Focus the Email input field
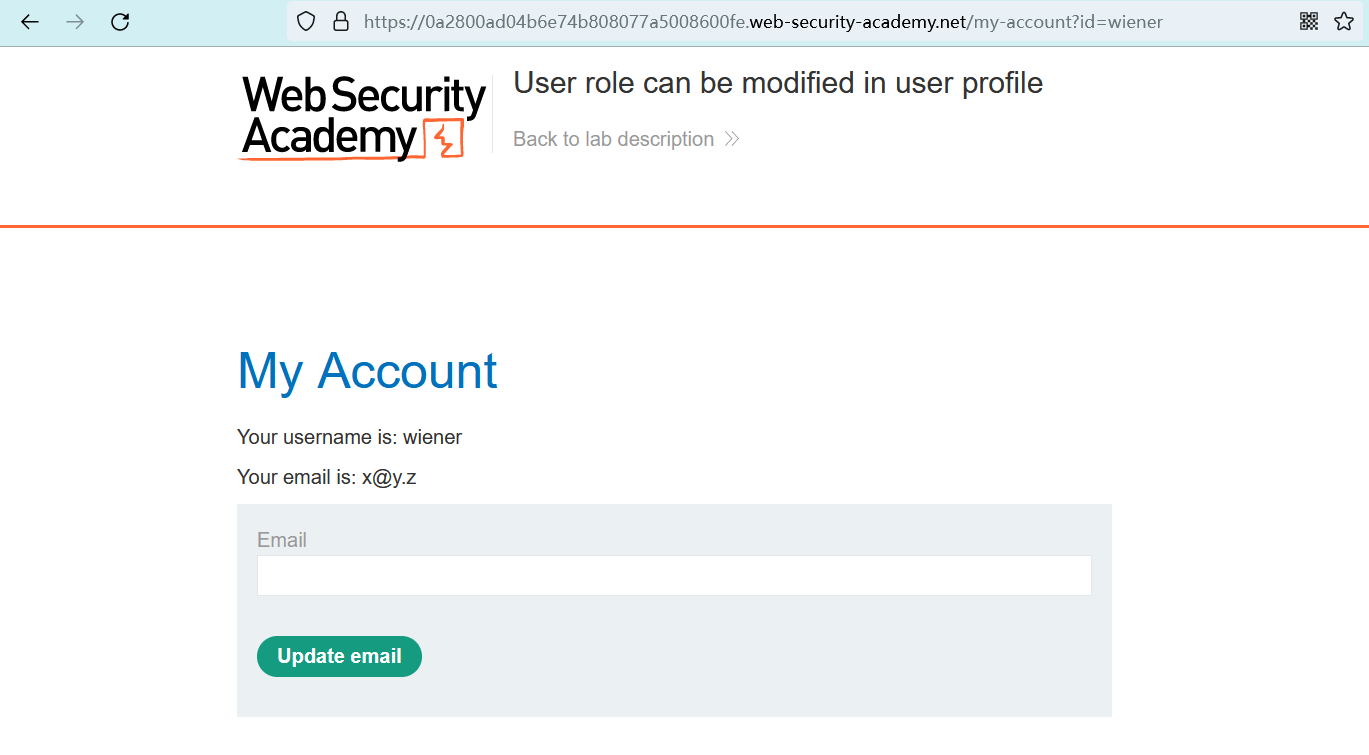The height and width of the screenshot is (755, 1369). click(673, 576)
